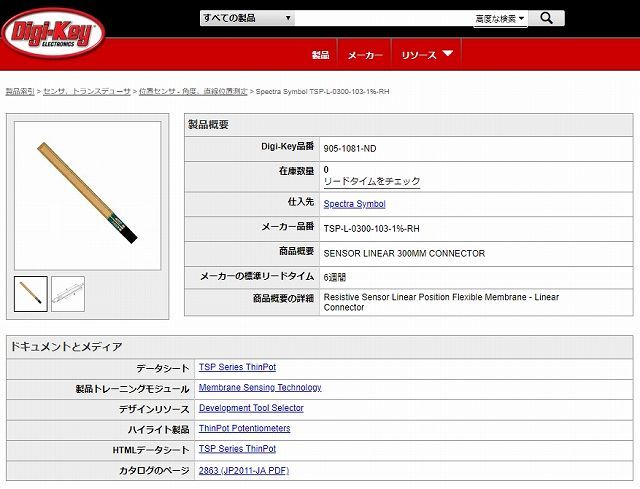Select the second line-drawing thumbnail
The height and width of the screenshot is (489, 640).
68,294
